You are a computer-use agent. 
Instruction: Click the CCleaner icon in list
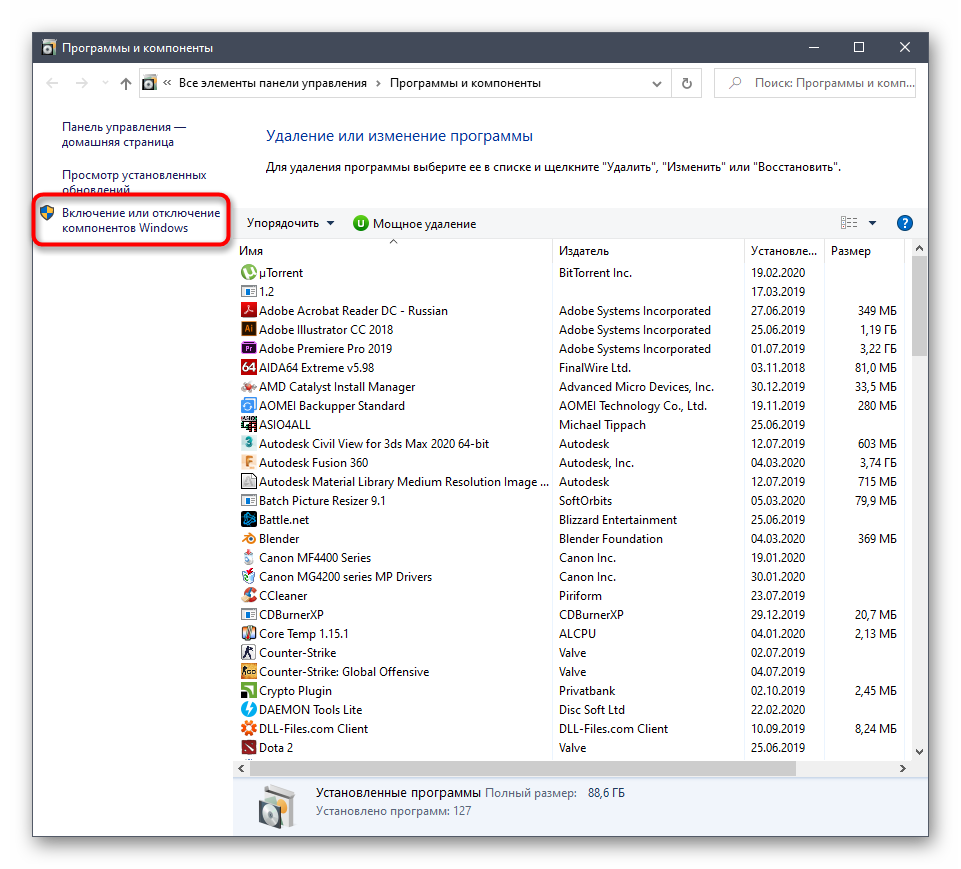pyautogui.click(x=249, y=595)
